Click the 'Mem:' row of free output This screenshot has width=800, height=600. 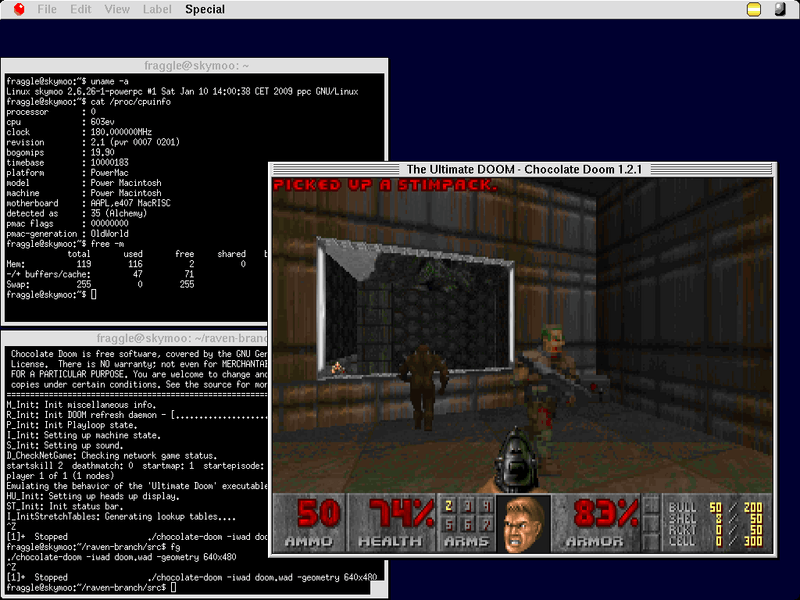tap(126, 264)
